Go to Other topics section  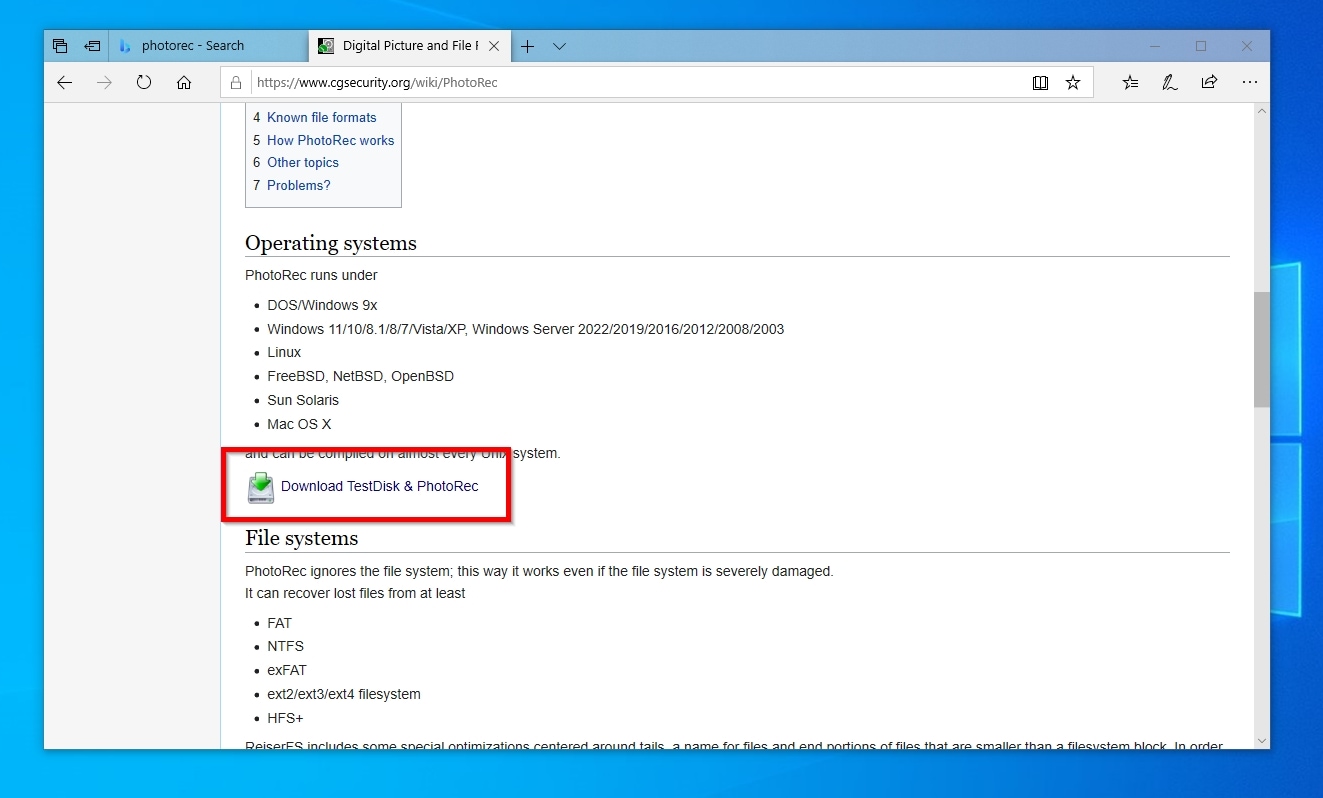(x=303, y=163)
